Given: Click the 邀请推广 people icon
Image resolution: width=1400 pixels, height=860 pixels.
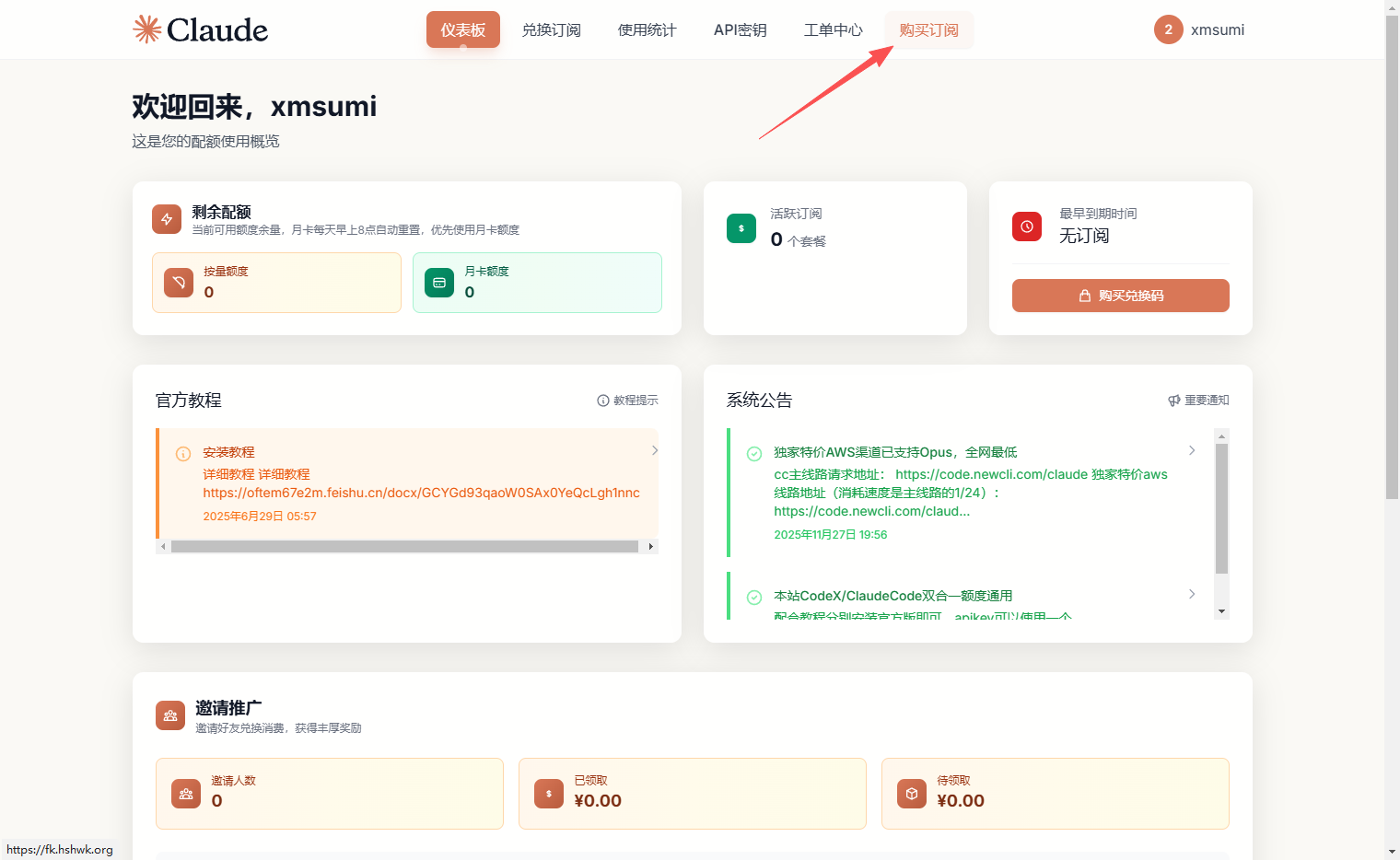Looking at the screenshot, I should pos(170,715).
